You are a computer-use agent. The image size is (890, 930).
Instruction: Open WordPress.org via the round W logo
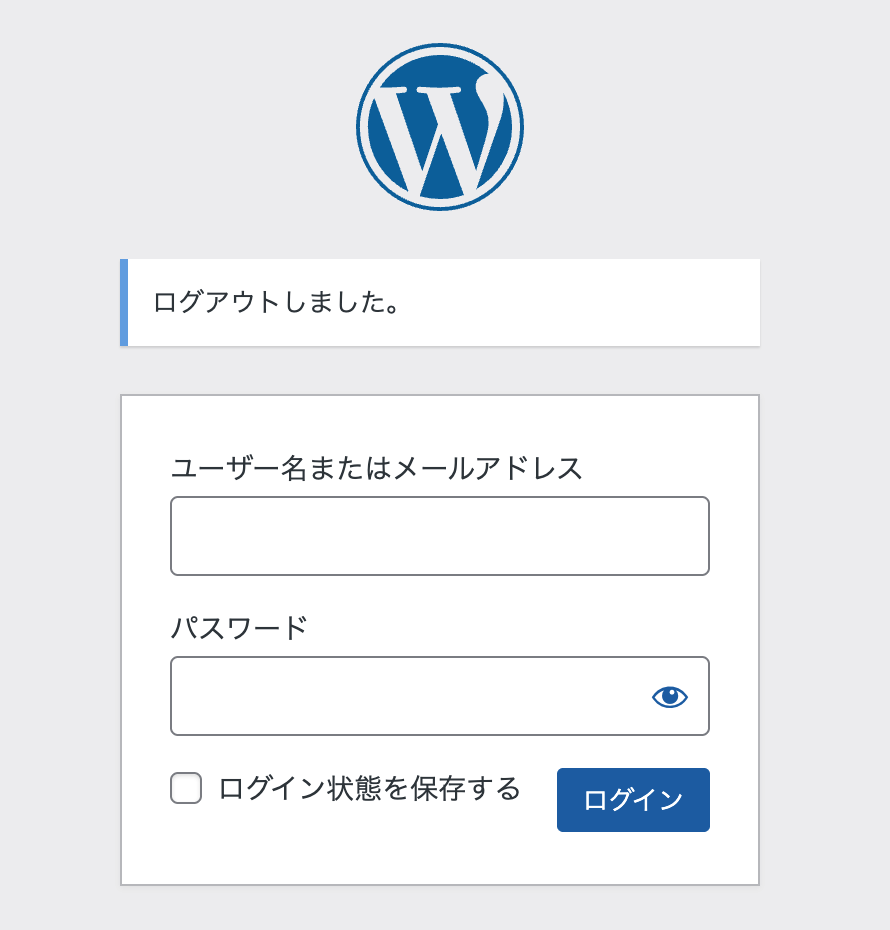click(x=439, y=127)
